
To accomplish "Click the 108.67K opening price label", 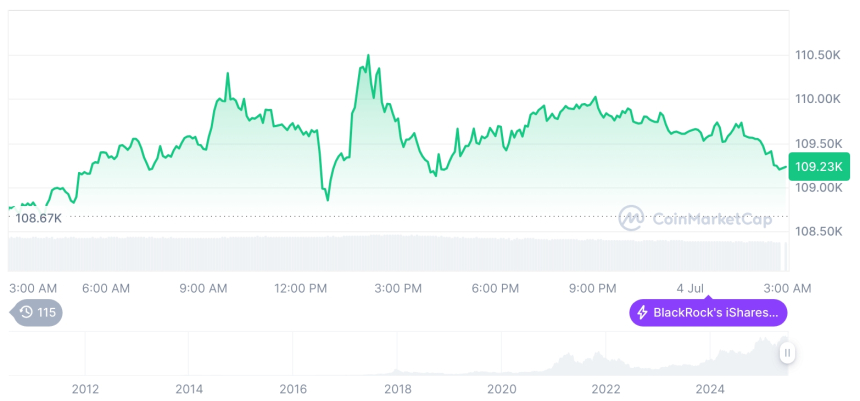I will pos(38,217).
